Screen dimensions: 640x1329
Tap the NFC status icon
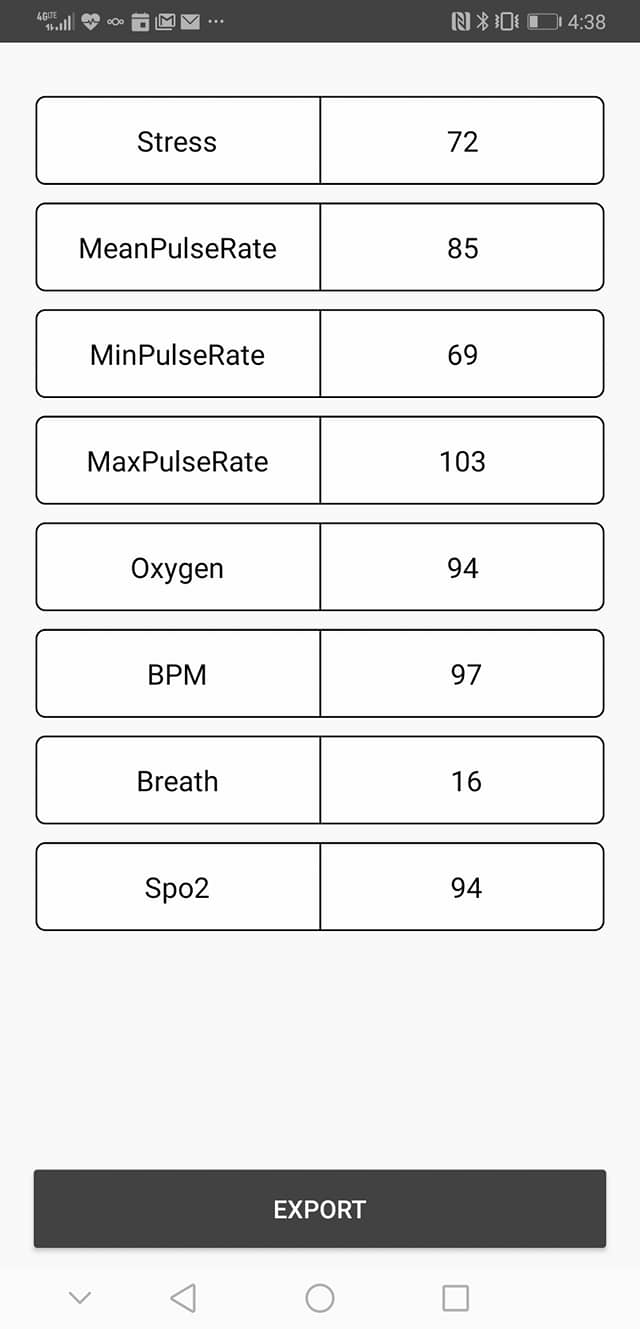461,21
